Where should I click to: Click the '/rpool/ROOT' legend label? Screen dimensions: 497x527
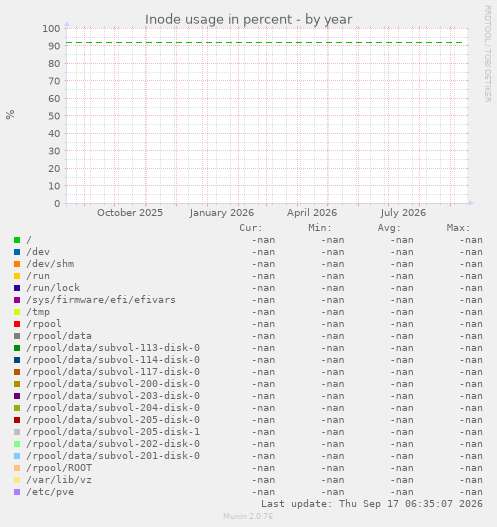59,468
